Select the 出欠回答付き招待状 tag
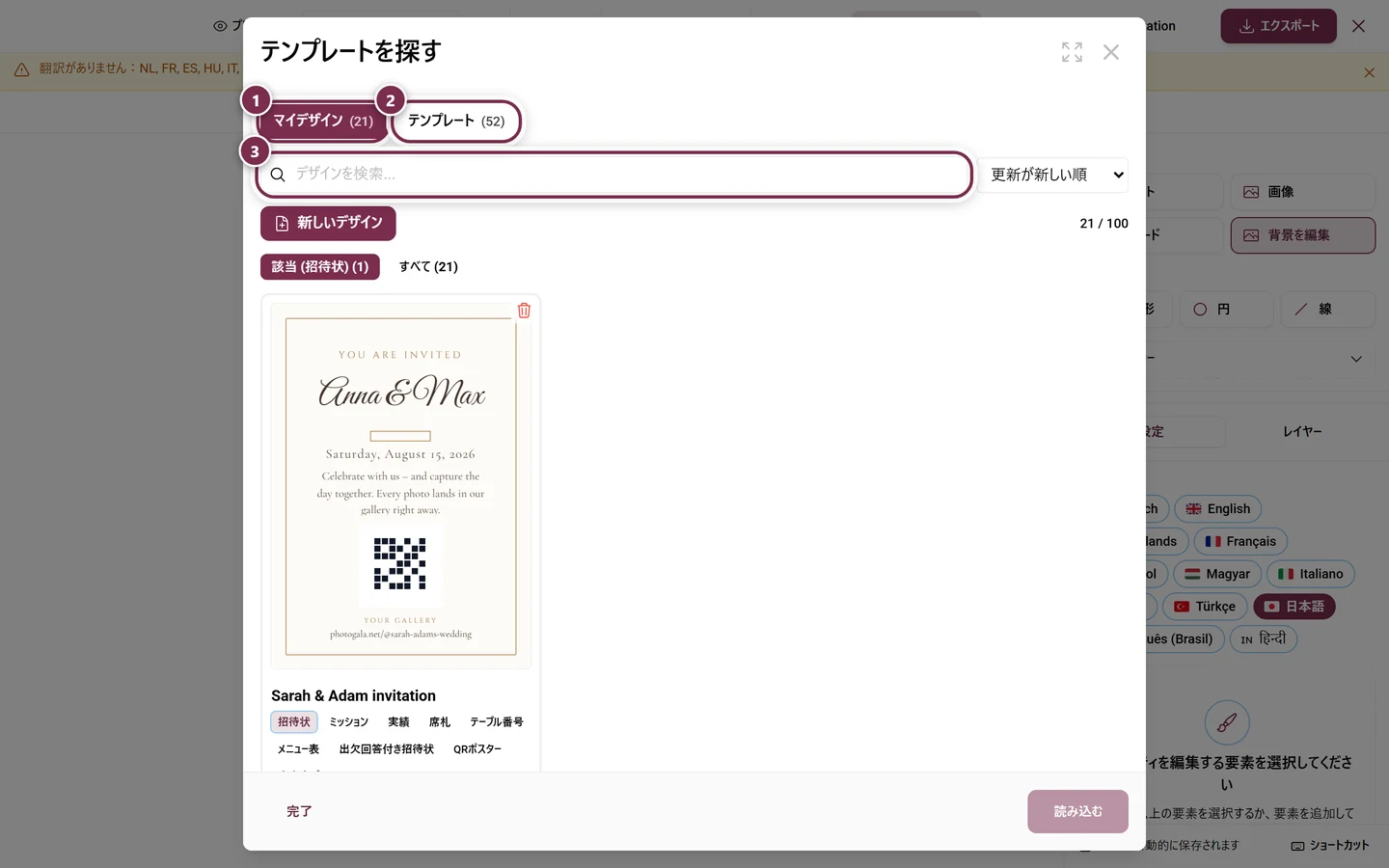Screen dimensions: 1389x868 coord(387,749)
